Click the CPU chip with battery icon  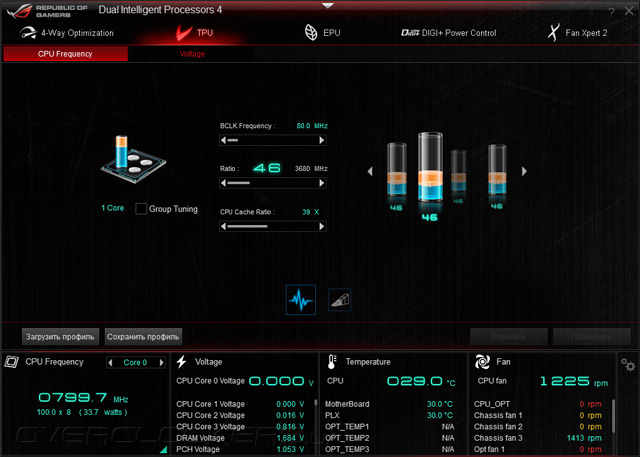[x=133, y=159]
